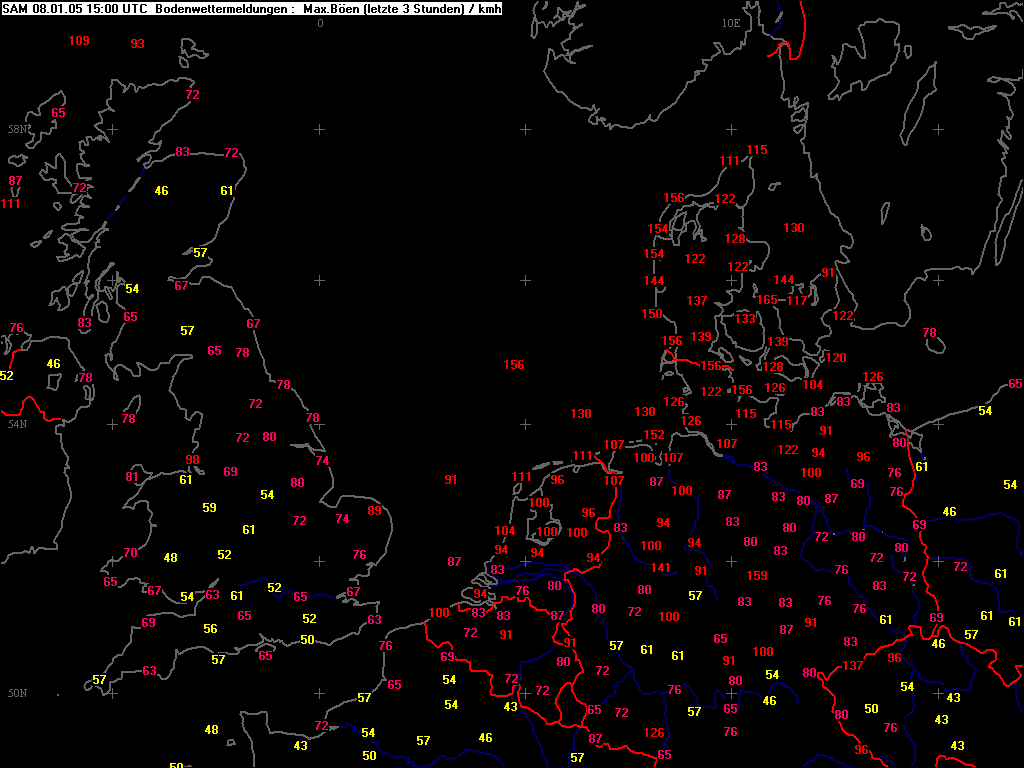Click the map title header text
Viewport: 1024px width, 768px height.
252,9
